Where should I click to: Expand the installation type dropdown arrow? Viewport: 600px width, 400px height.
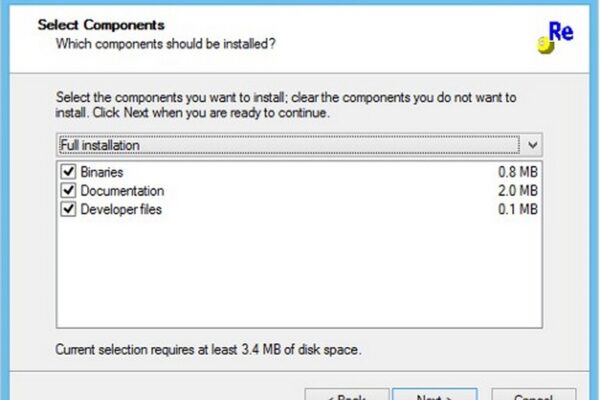click(532, 145)
